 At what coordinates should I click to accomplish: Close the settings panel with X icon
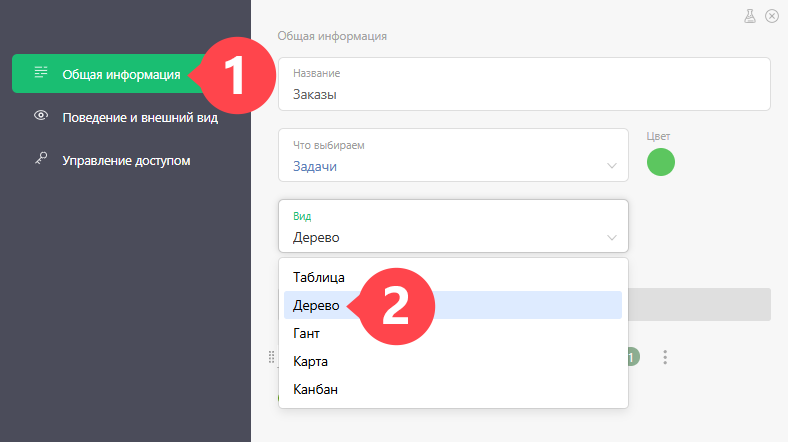click(772, 16)
